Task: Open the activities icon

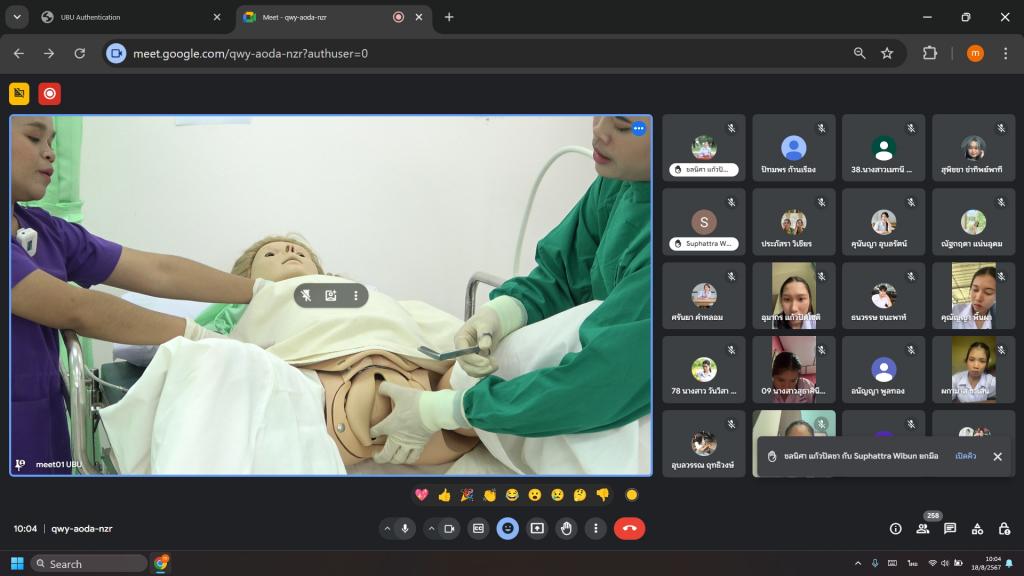Action: 977,529
